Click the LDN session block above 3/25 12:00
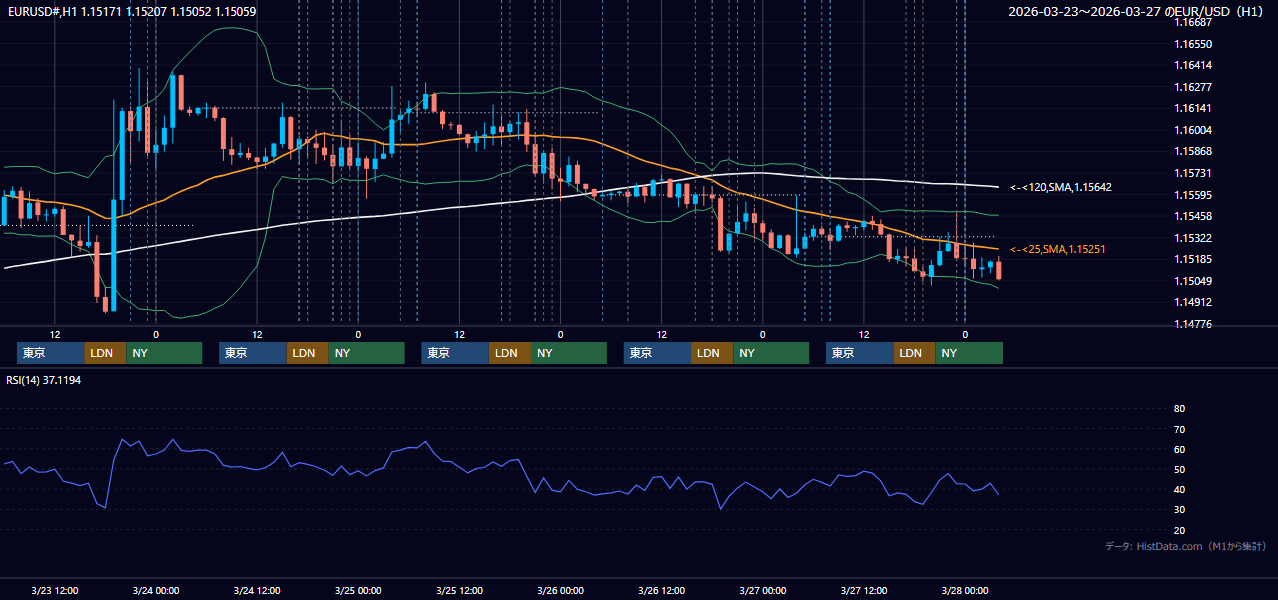Image resolution: width=1278 pixels, height=600 pixels. tap(510, 353)
